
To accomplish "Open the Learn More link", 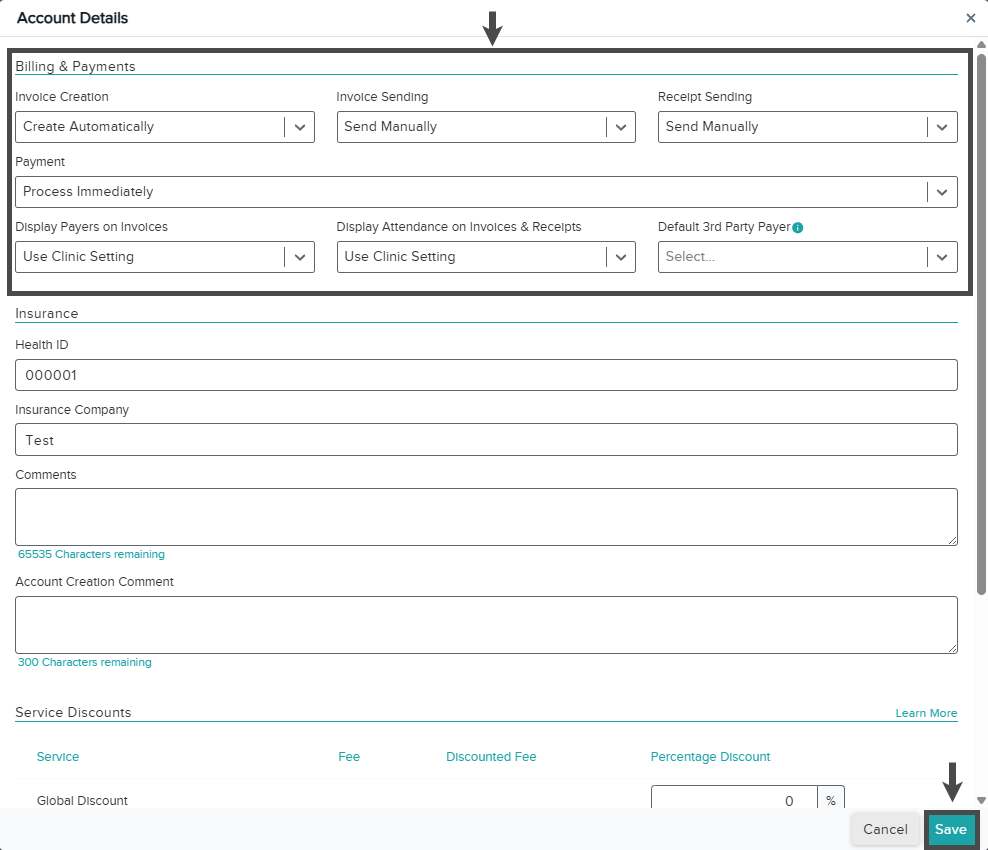I will coord(926,713).
